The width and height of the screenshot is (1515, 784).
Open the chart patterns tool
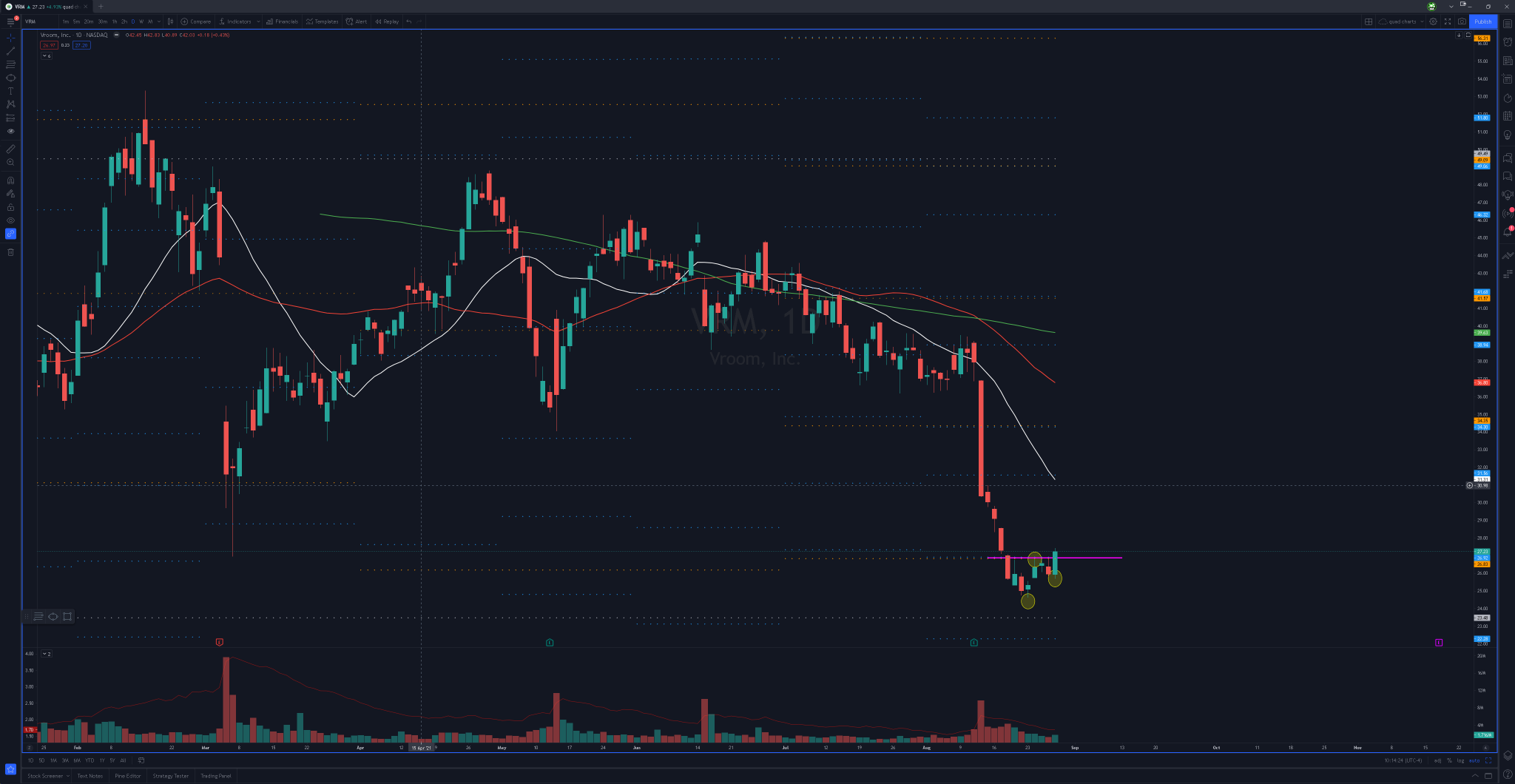tap(10, 104)
